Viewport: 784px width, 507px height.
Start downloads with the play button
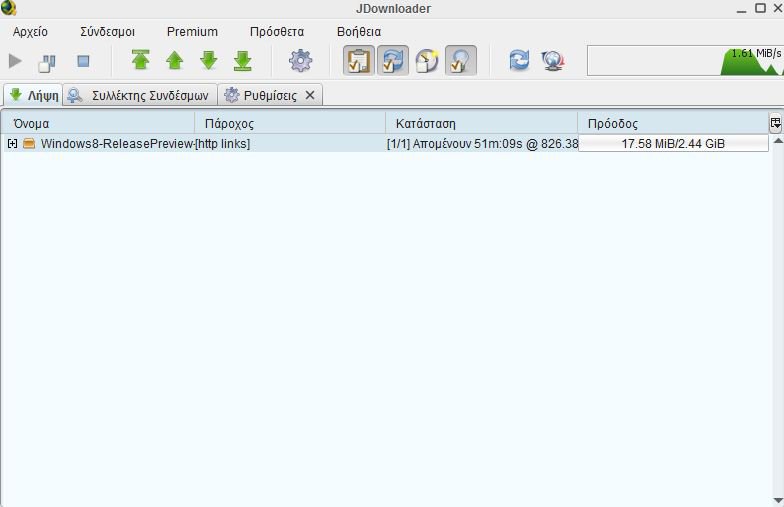tap(15, 61)
